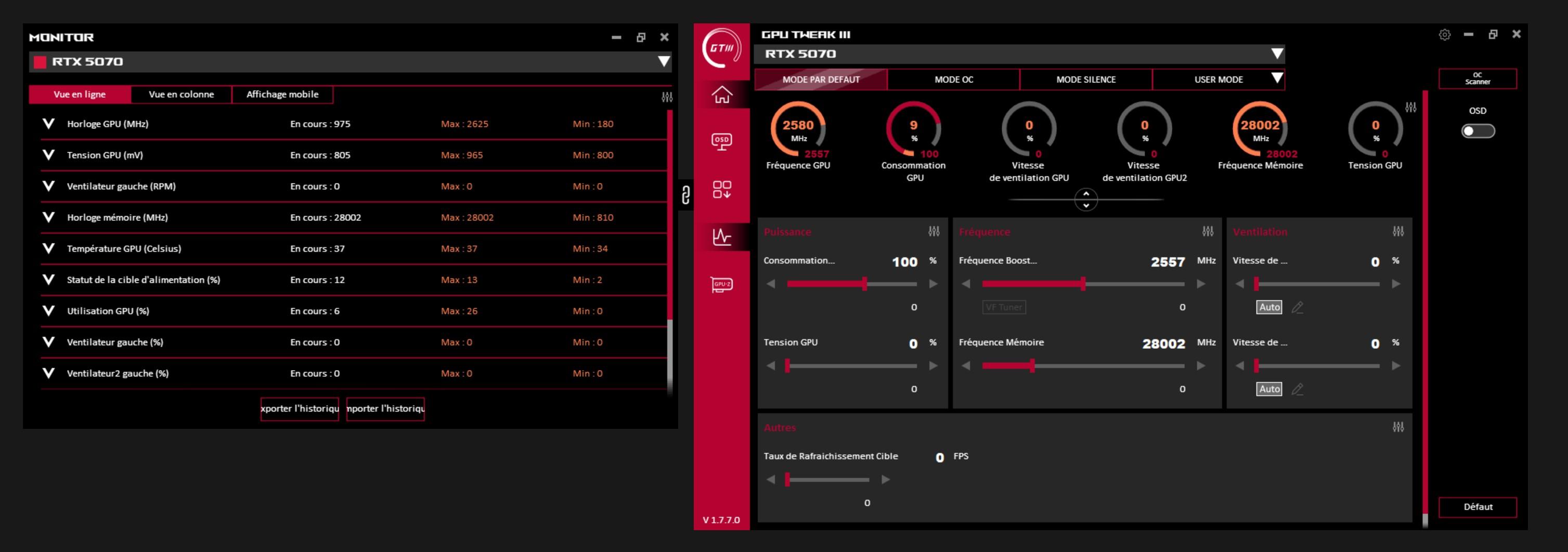
Task: Open the Monitor graph sidebar icon
Action: pyautogui.click(x=721, y=236)
